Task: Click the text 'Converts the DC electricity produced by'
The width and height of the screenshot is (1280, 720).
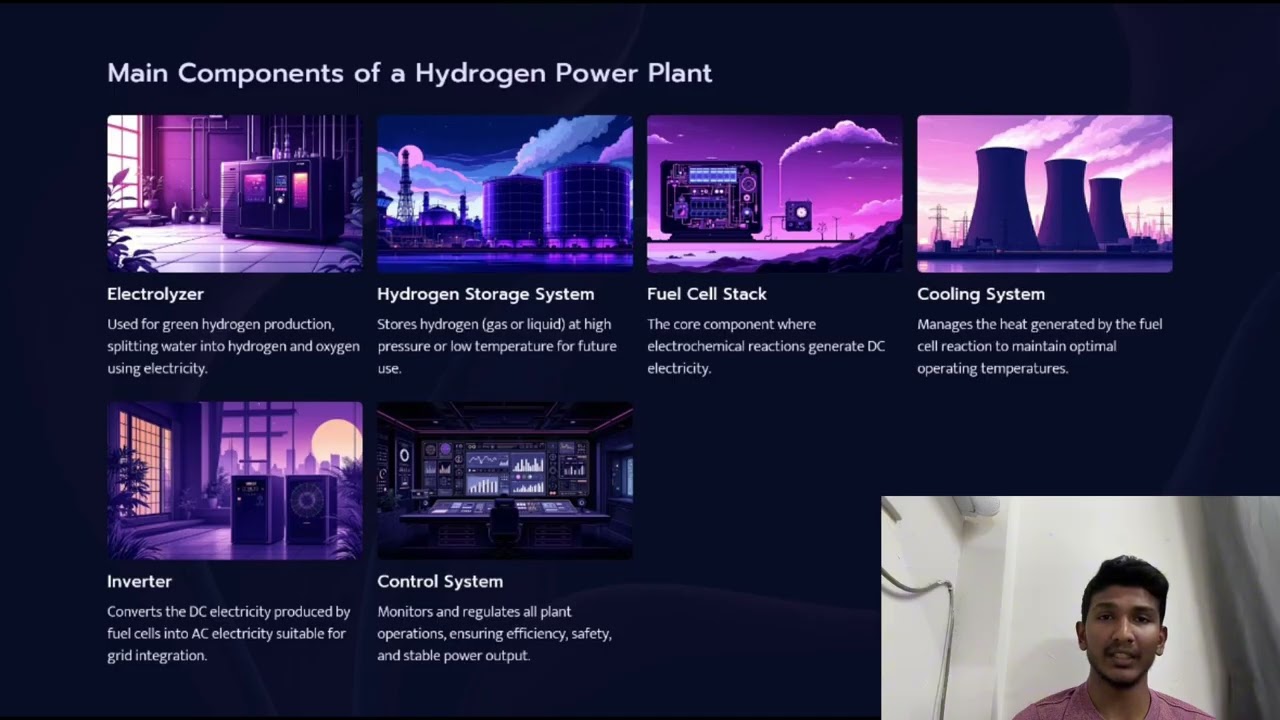Action: (x=229, y=611)
